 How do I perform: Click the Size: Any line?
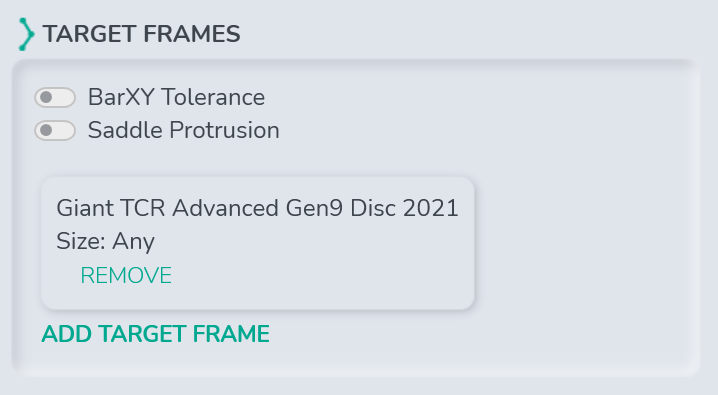coord(105,241)
